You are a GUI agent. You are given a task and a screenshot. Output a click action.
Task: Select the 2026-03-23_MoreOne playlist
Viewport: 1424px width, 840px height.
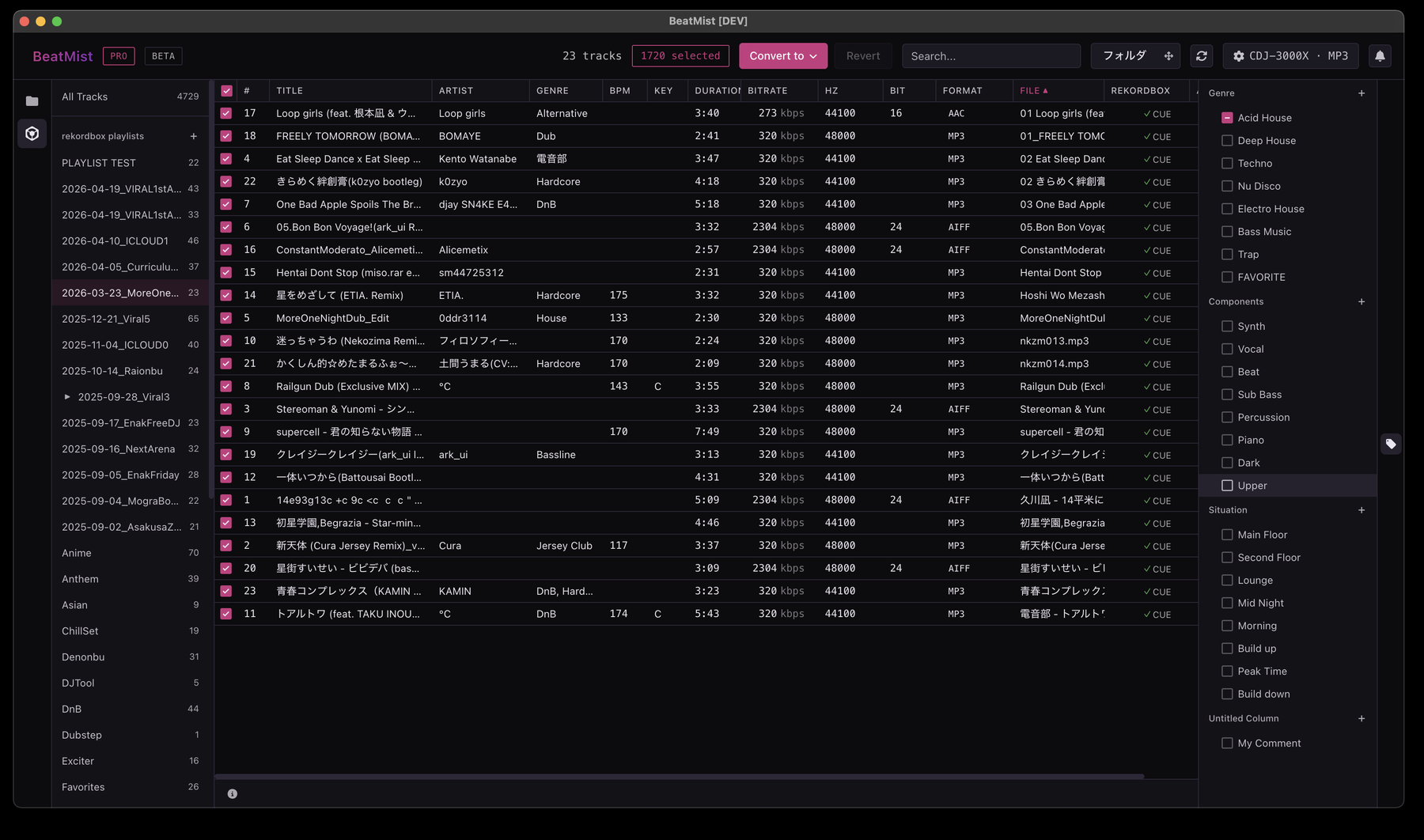[x=131, y=293]
